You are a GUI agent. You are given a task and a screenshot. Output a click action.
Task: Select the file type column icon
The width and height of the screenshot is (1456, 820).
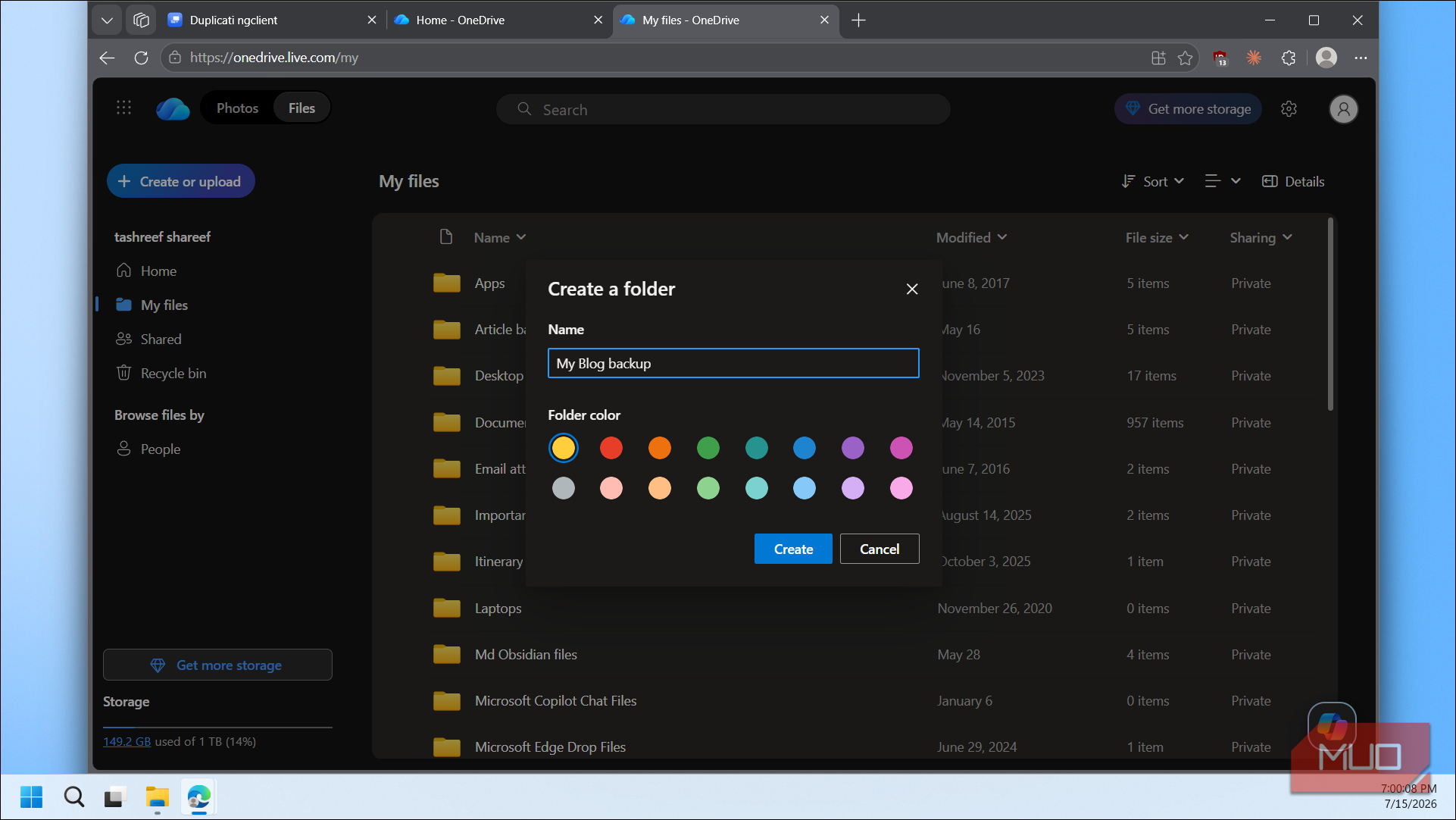446,237
